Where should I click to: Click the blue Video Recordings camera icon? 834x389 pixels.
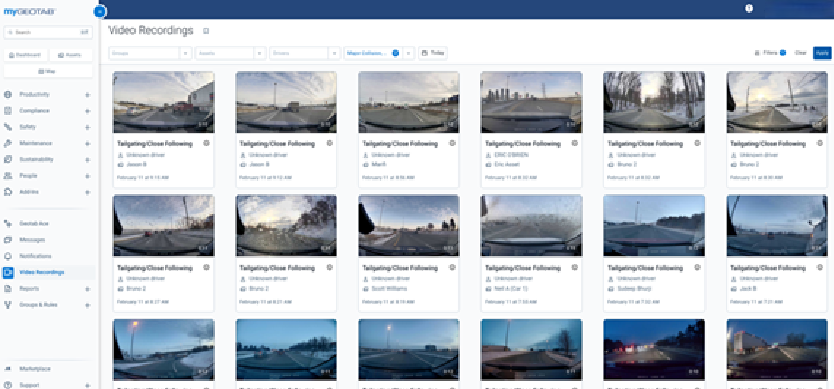point(8,272)
